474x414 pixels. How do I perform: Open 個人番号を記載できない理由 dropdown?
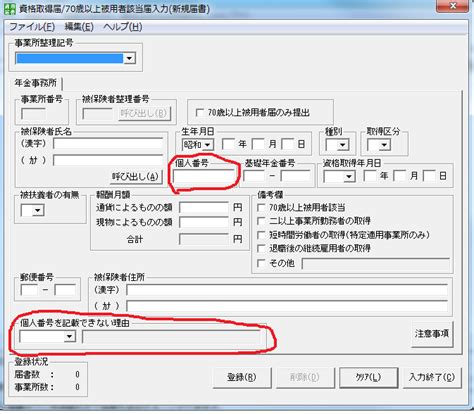70,336
